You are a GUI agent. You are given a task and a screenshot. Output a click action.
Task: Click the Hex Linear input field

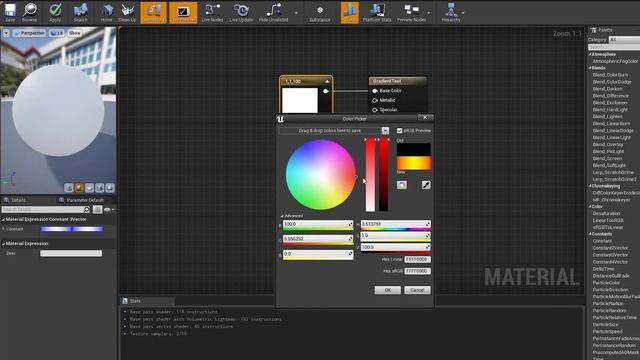[417, 260]
